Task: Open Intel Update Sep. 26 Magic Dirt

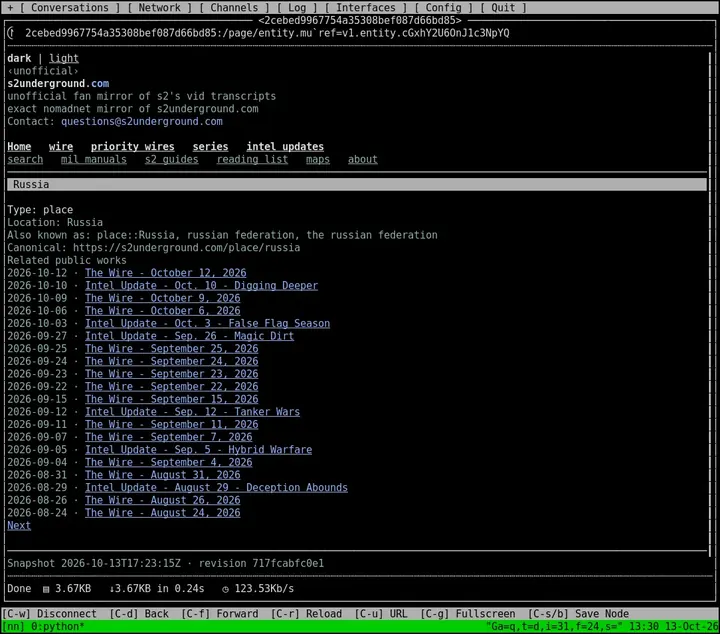Action: pos(190,336)
